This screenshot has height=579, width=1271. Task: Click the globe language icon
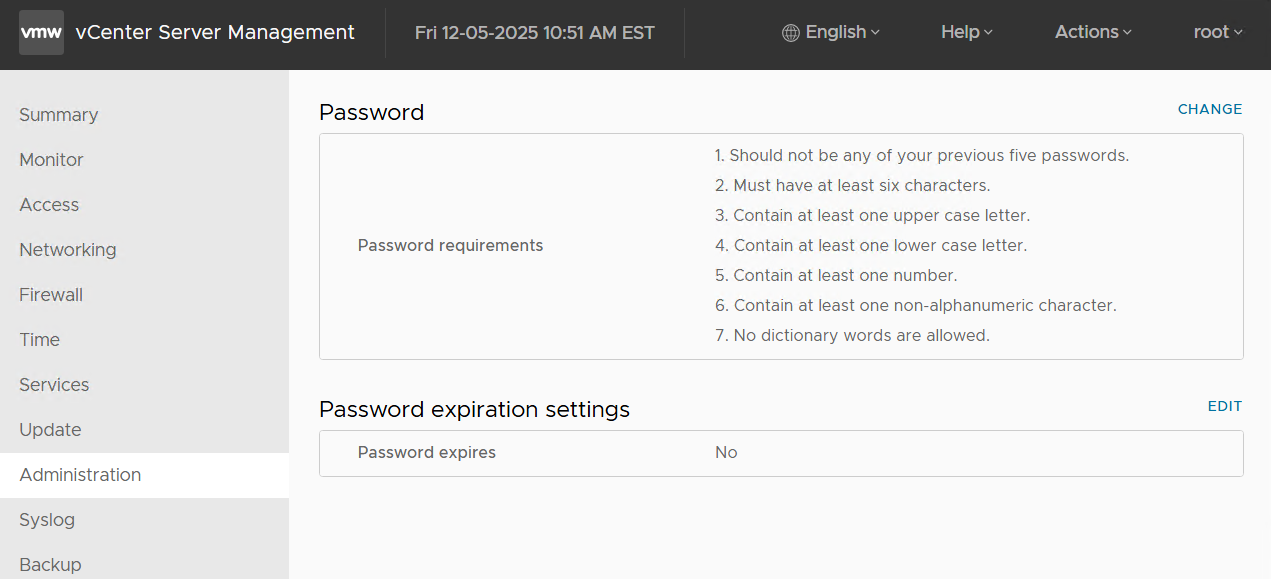tap(790, 33)
